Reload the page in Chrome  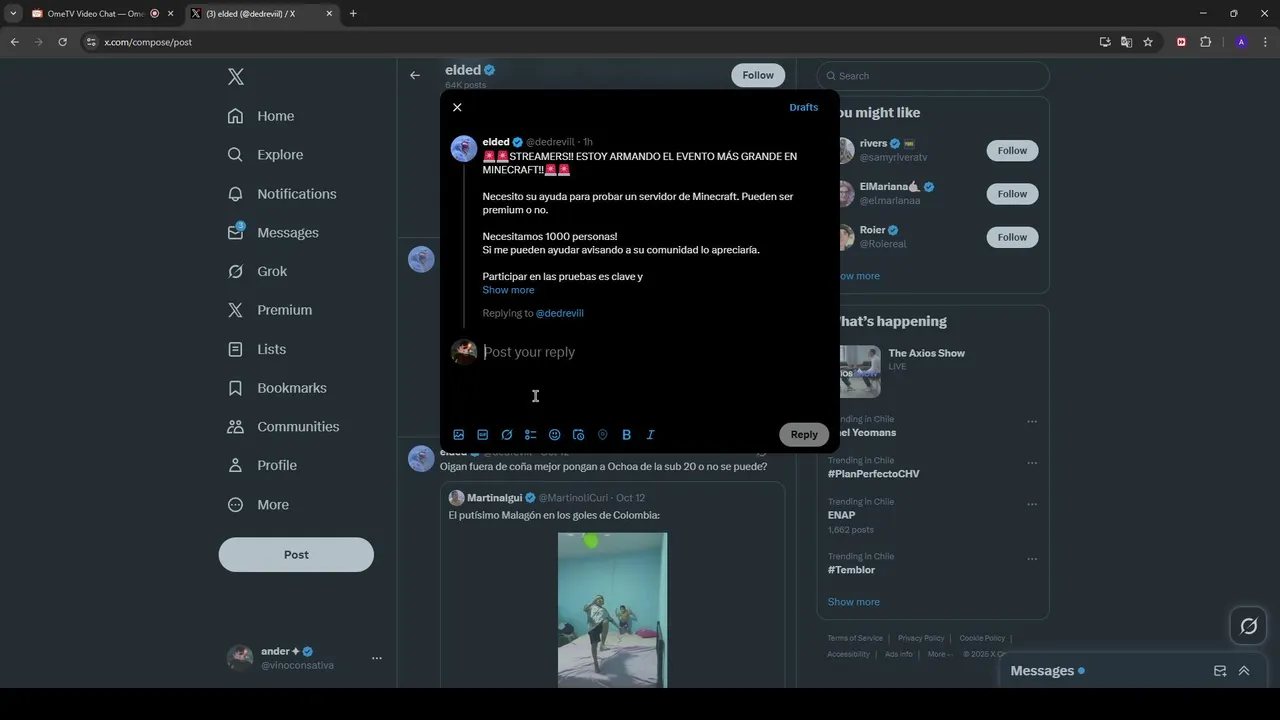[62, 42]
